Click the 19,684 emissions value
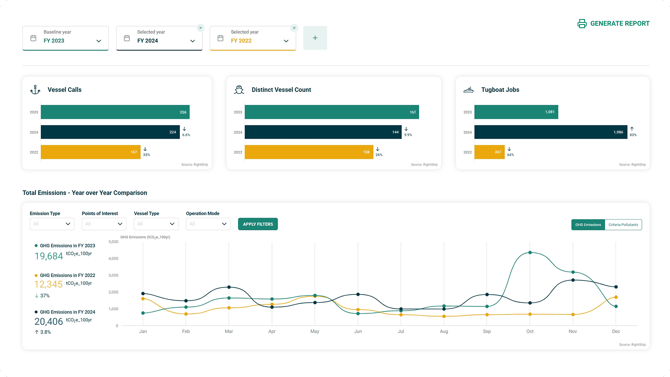Image resolution: width=670 pixels, height=377 pixels. tap(49, 256)
